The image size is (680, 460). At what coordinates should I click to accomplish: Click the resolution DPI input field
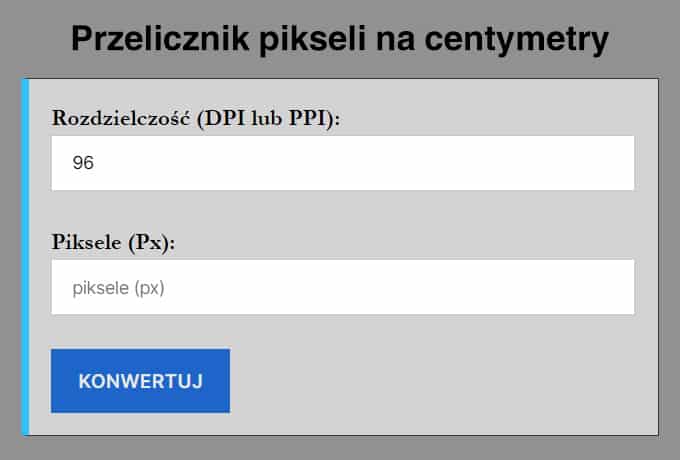coord(342,163)
